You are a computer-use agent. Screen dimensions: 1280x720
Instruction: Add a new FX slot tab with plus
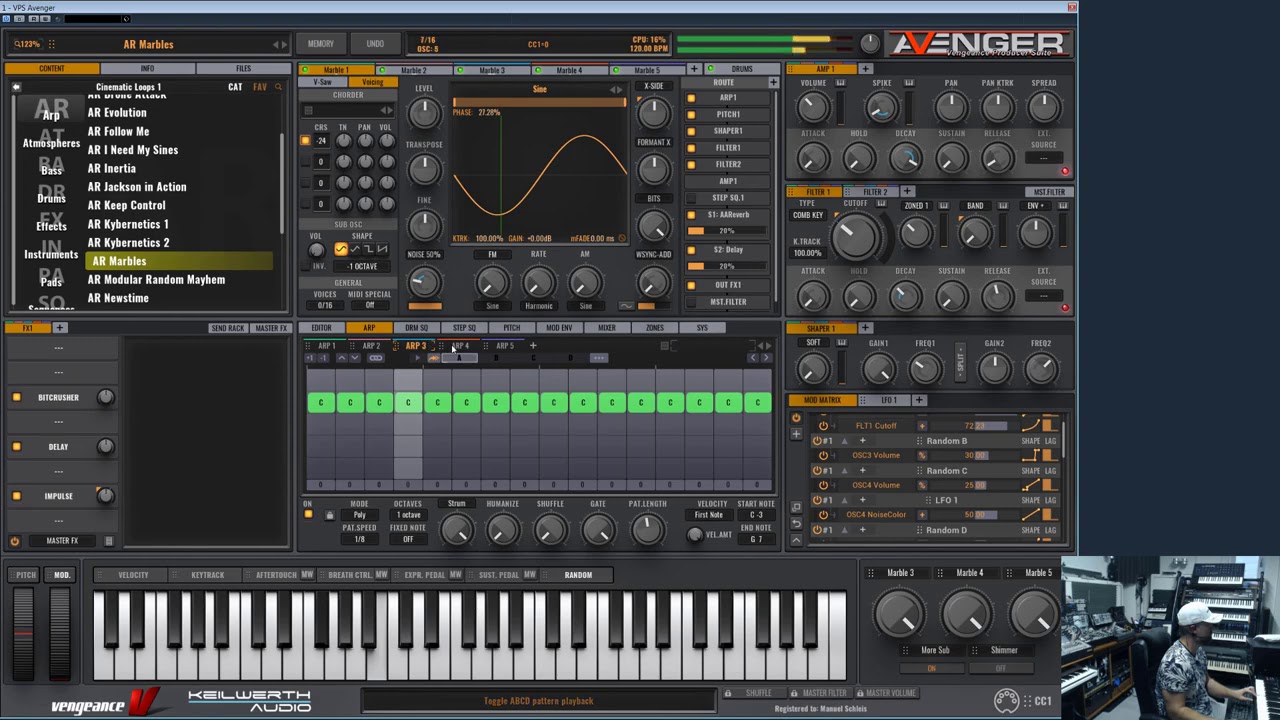(59, 328)
